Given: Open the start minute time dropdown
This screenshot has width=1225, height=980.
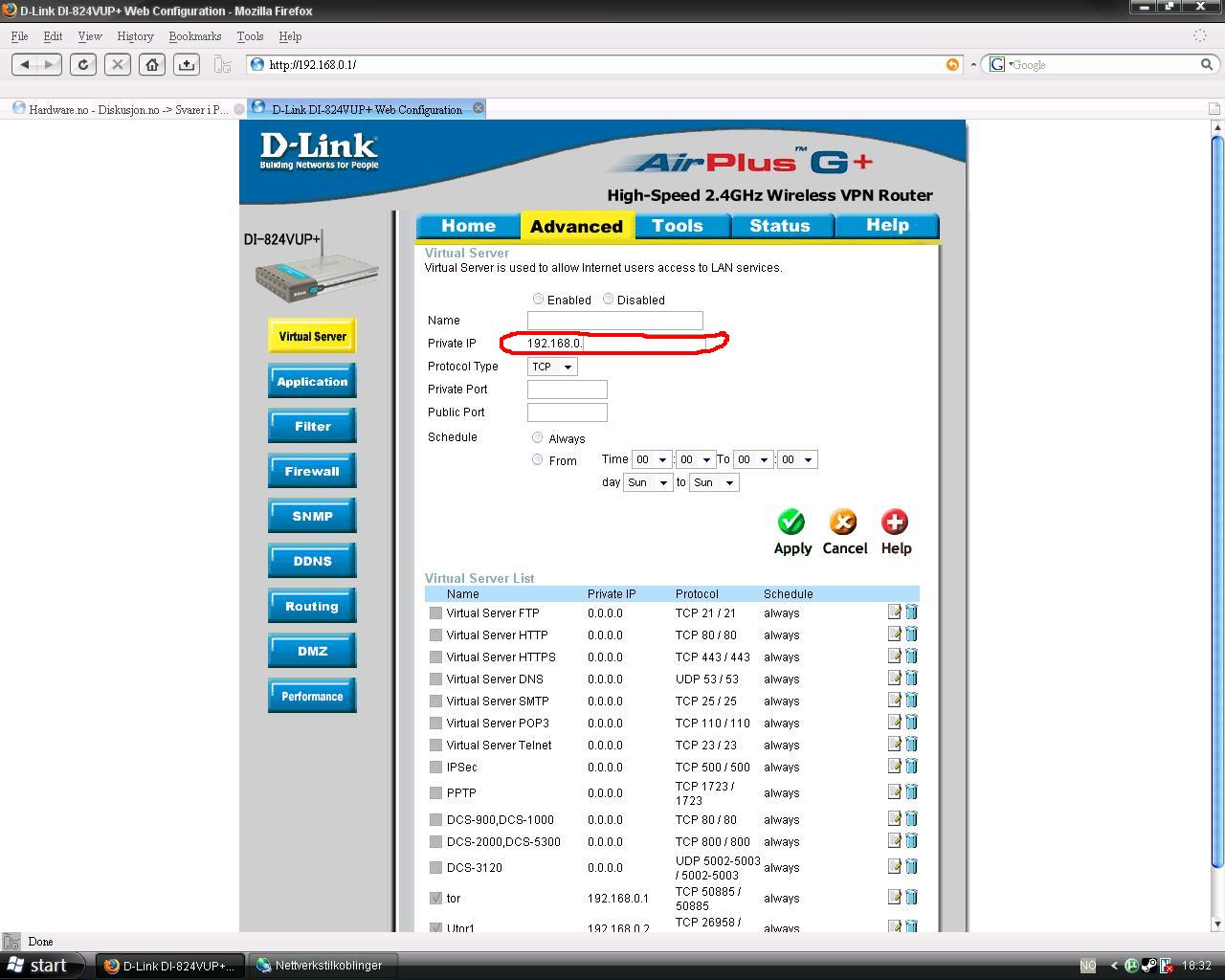Looking at the screenshot, I should (695, 459).
